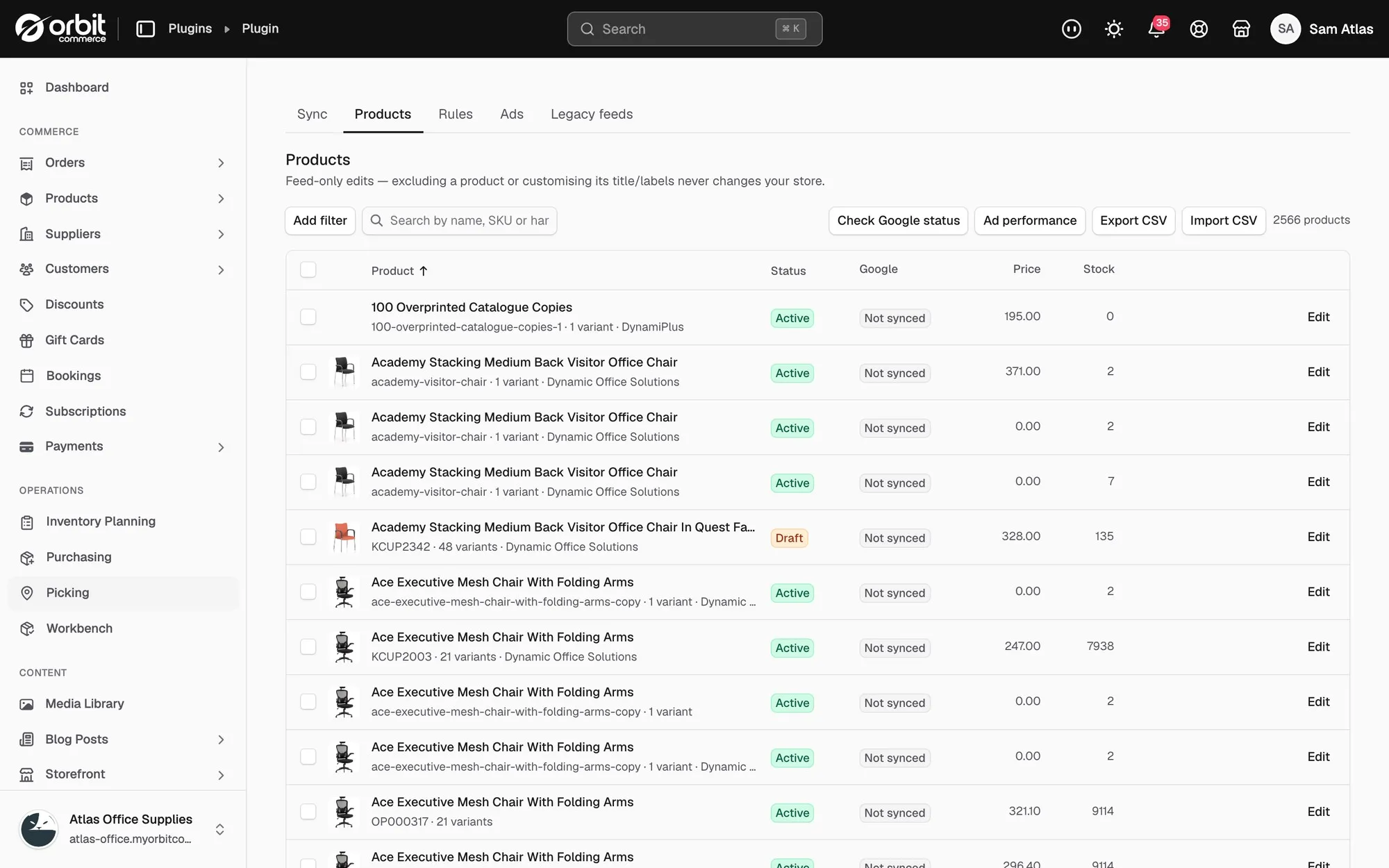The image size is (1389, 868).
Task: Open Atlas Office Supplies store switcher
Action: tap(123, 829)
